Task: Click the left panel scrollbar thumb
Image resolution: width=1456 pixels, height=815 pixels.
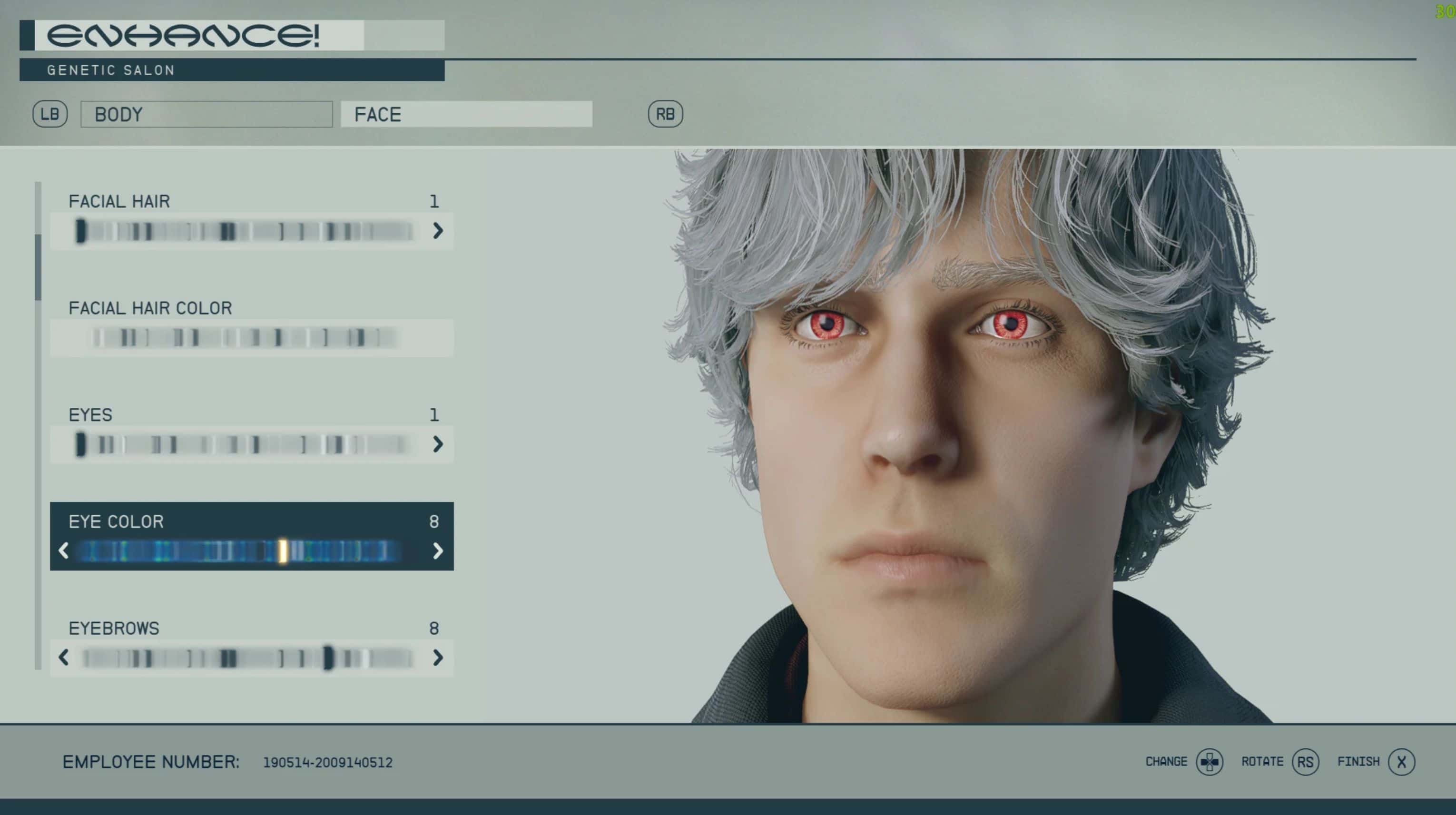Action: (x=38, y=267)
